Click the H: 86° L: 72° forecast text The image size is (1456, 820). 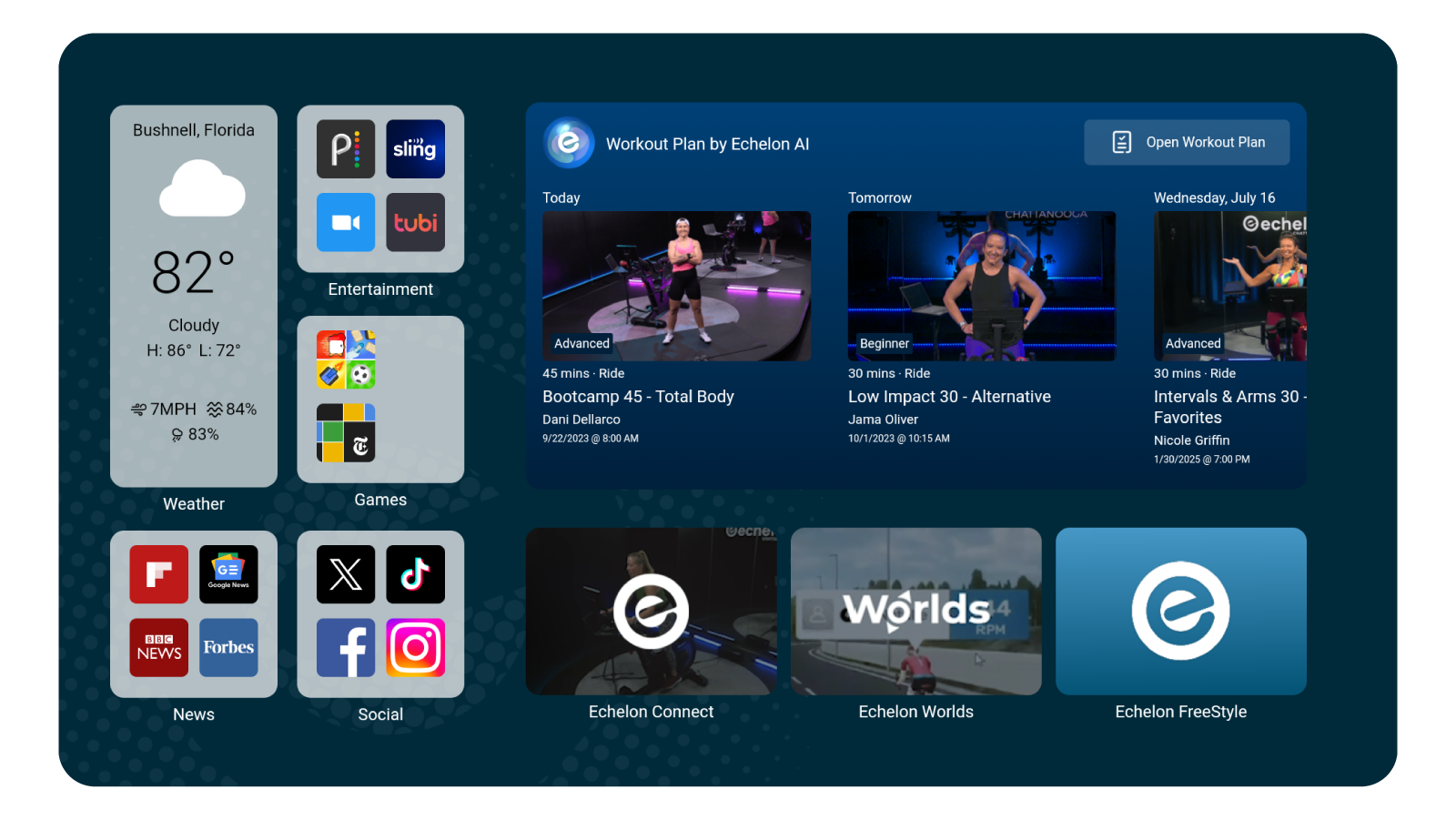tap(194, 350)
